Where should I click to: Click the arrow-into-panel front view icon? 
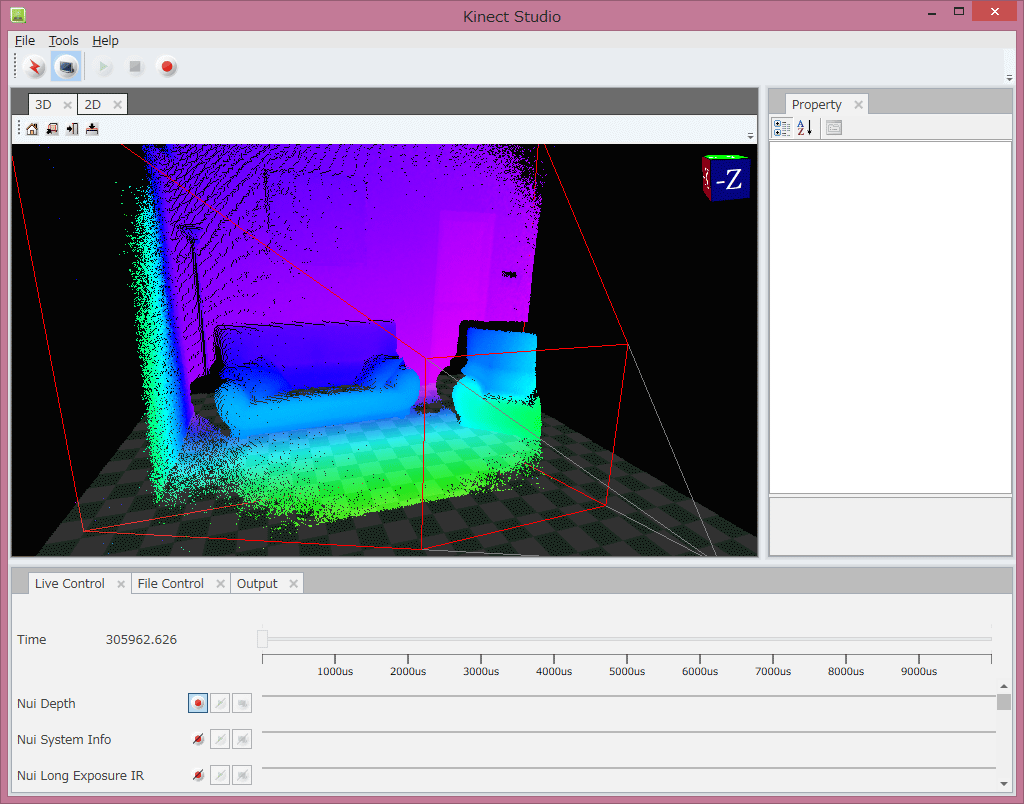pyautogui.click(x=72, y=129)
